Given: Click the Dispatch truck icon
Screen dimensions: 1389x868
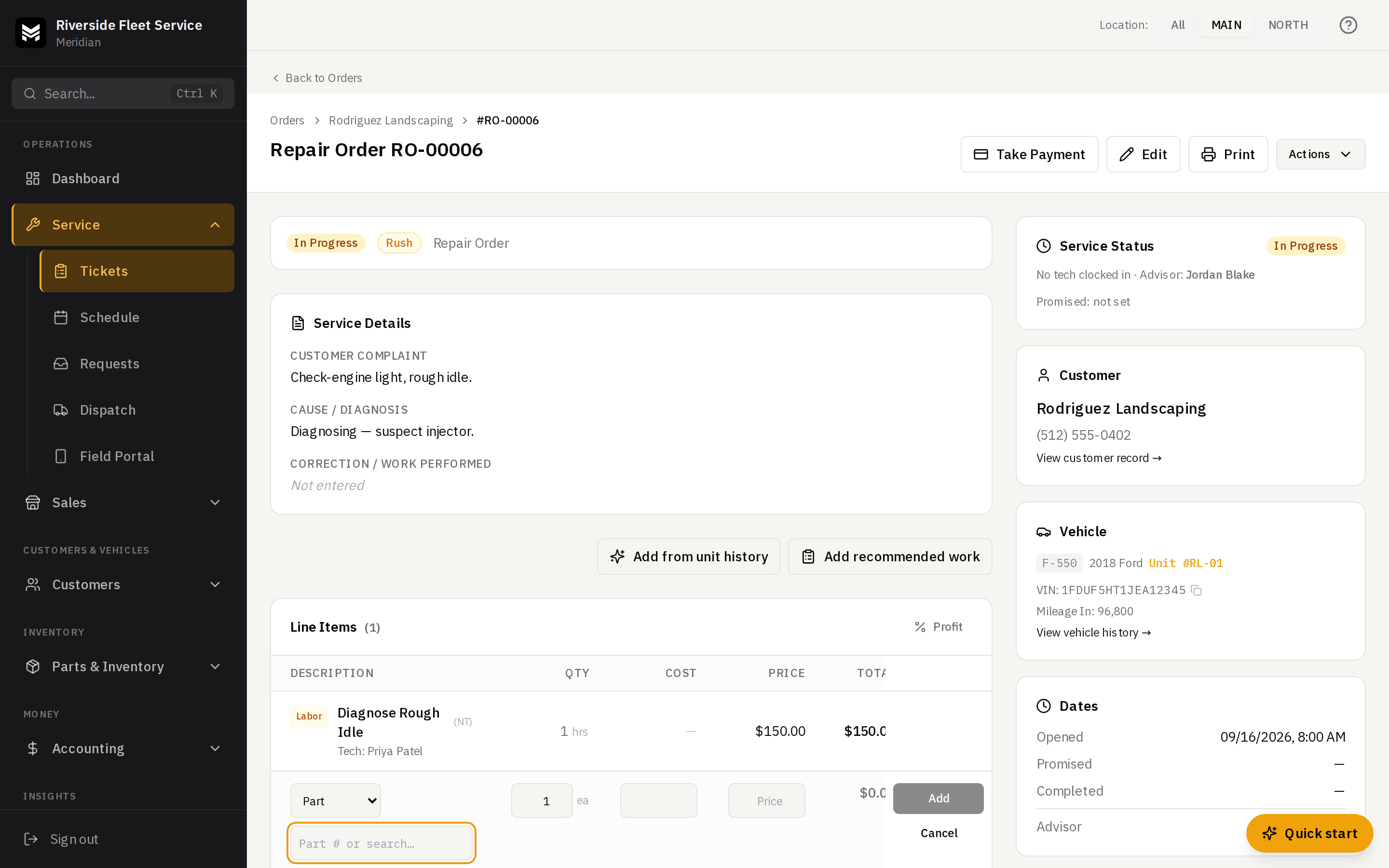Looking at the screenshot, I should click(x=61, y=410).
